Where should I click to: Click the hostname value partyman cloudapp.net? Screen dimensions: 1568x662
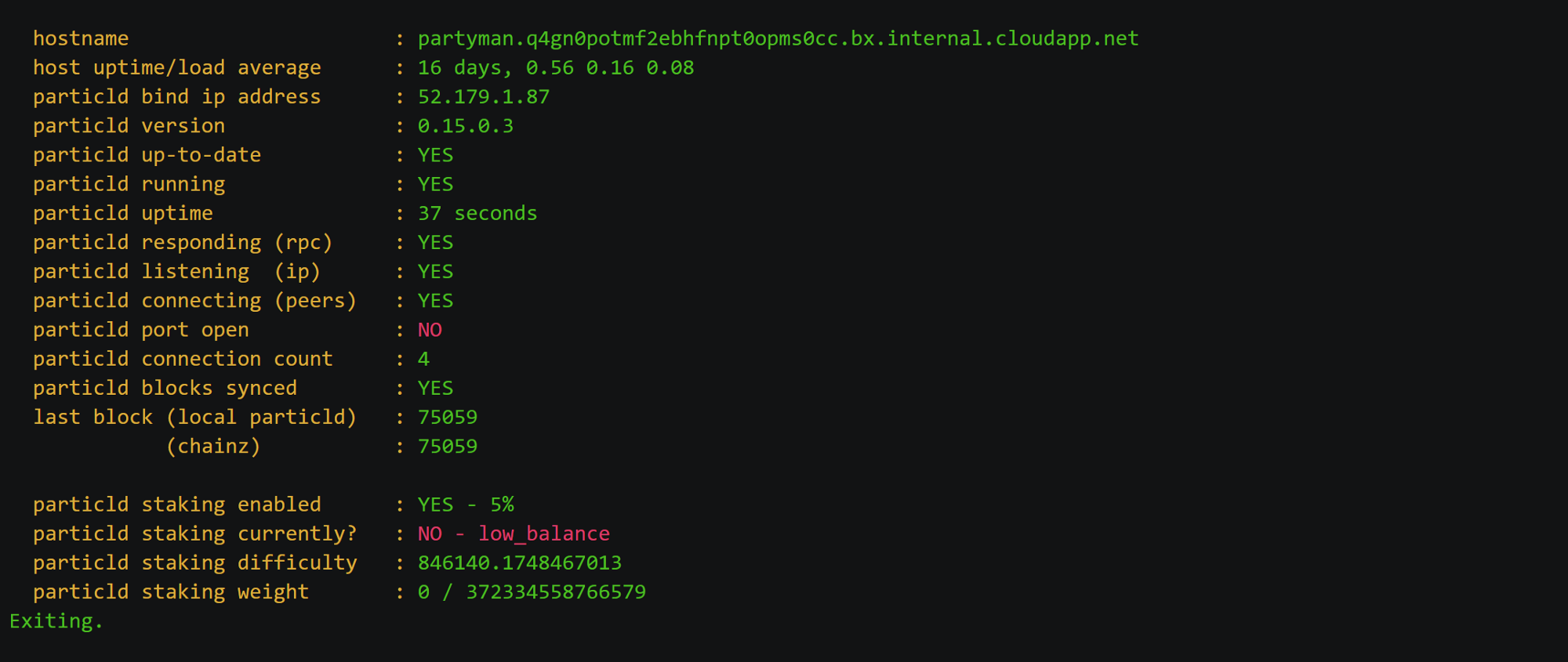pos(778,38)
